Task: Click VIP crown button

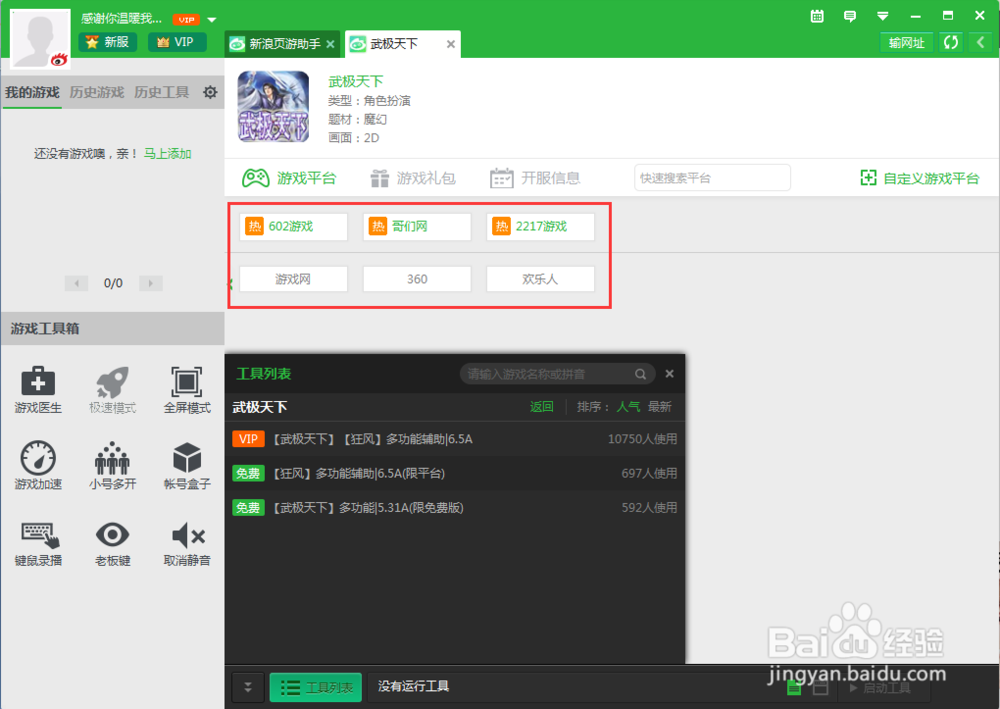Action: tap(177, 42)
